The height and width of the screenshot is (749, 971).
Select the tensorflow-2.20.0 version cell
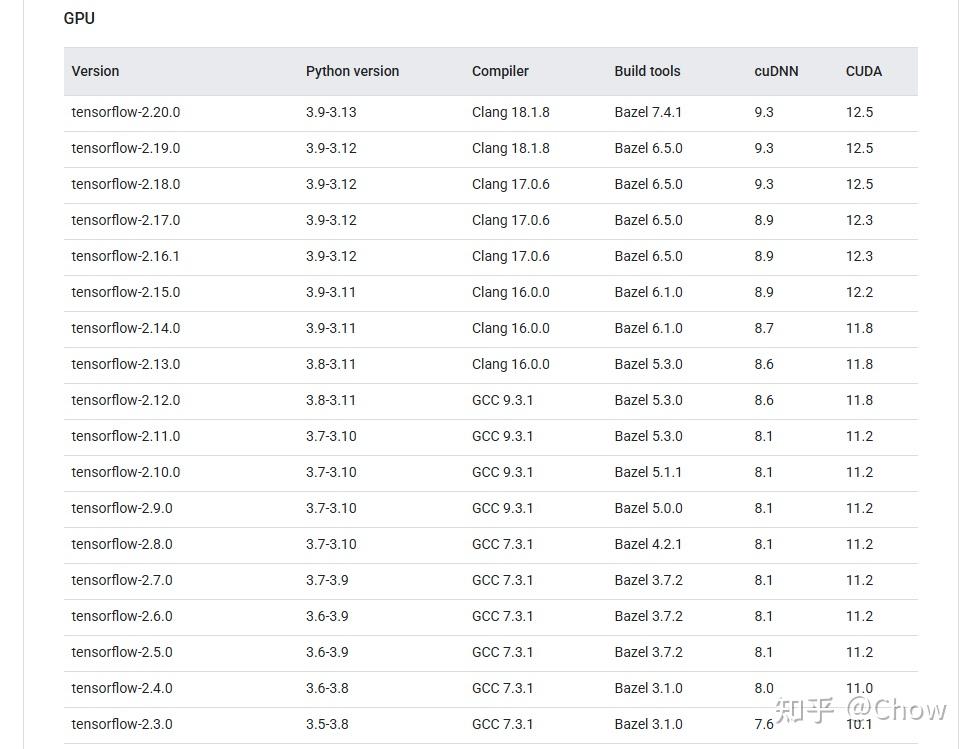(x=126, y=112)
